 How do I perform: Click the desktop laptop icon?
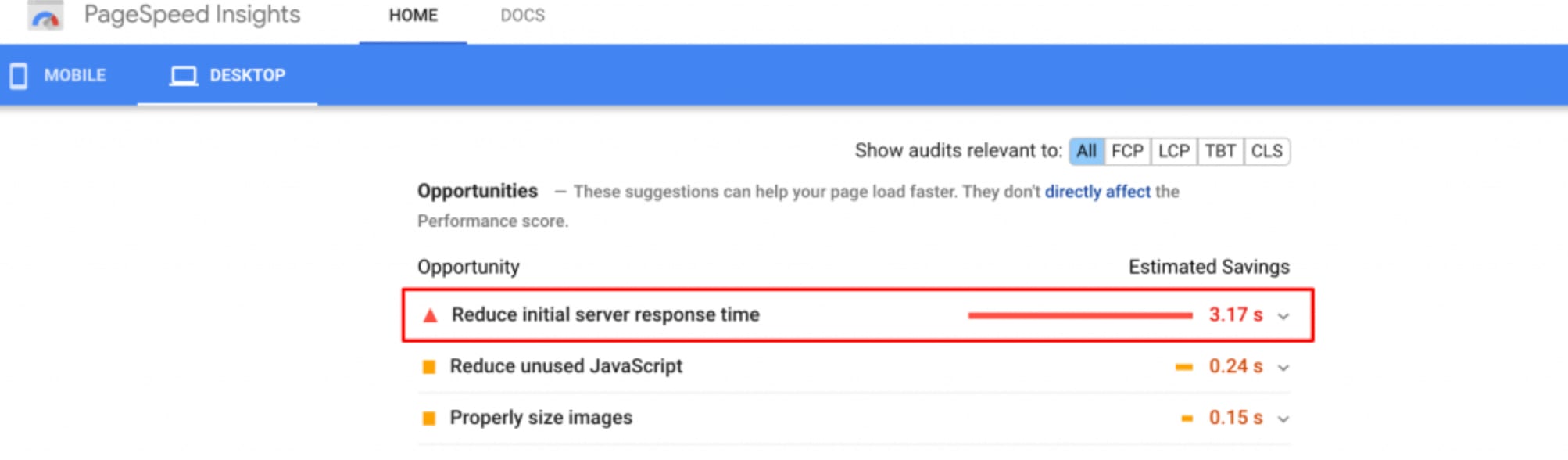[184, 76]
